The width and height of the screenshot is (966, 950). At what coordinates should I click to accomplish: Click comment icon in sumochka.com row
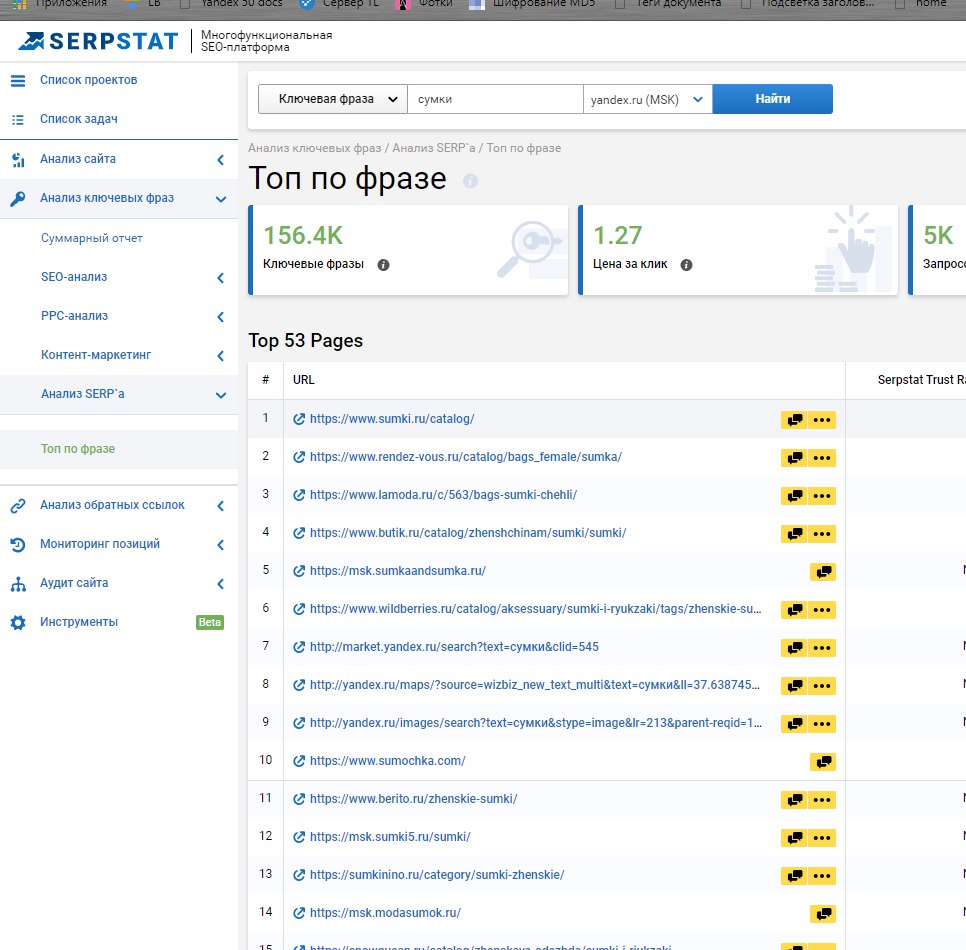(823, 762)
